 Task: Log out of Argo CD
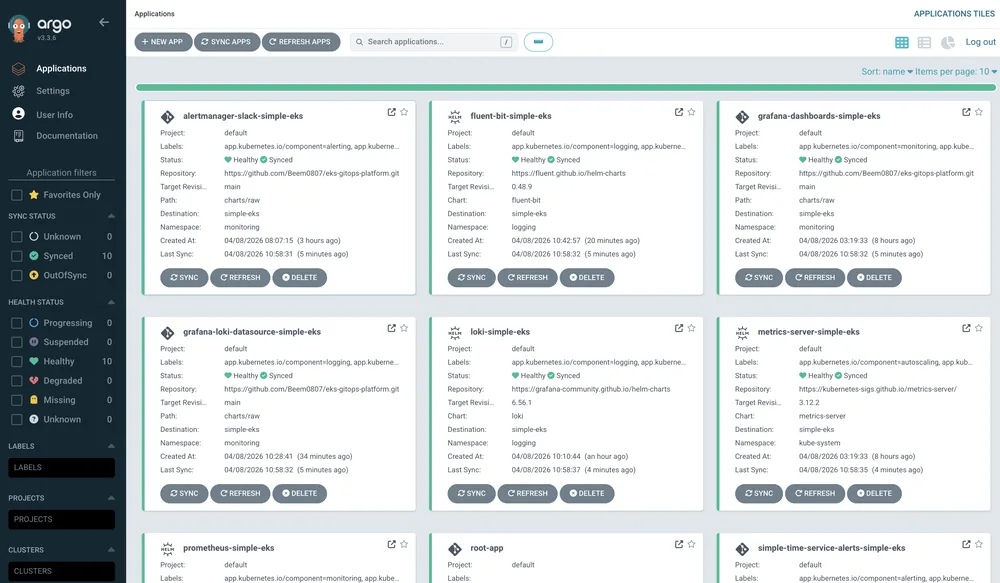click(980, 42)
